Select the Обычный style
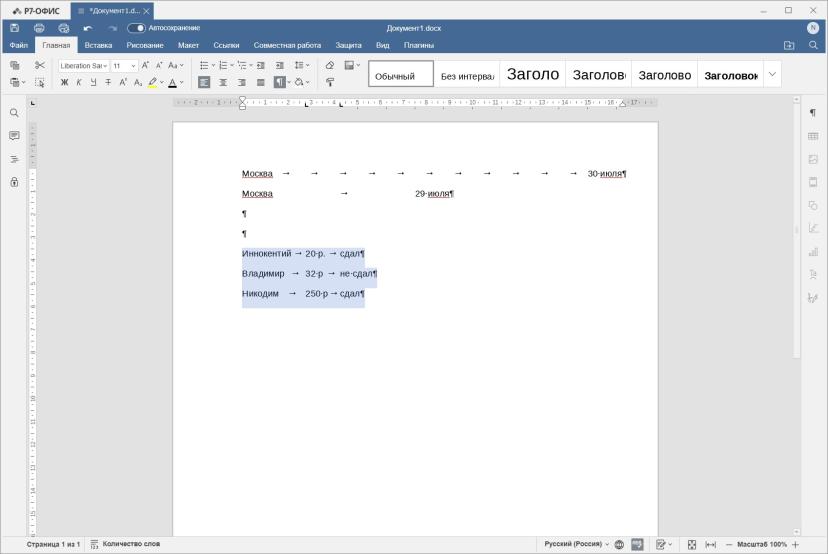 pyautogui.click(x=401, y=74)
